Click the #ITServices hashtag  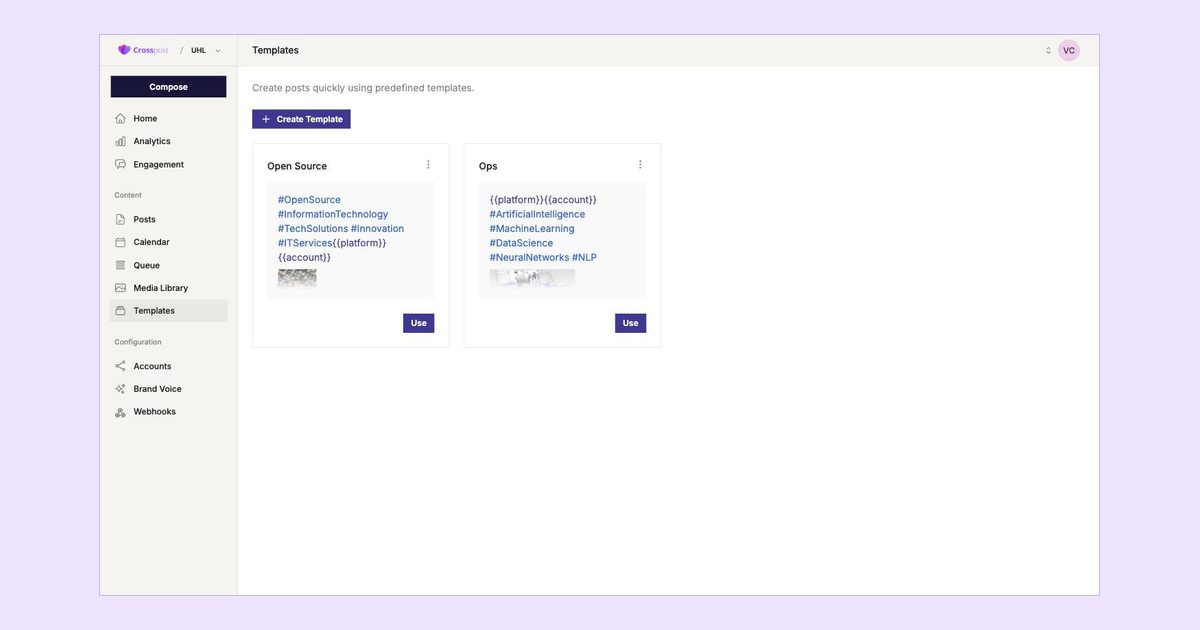(x=305, y=243)
